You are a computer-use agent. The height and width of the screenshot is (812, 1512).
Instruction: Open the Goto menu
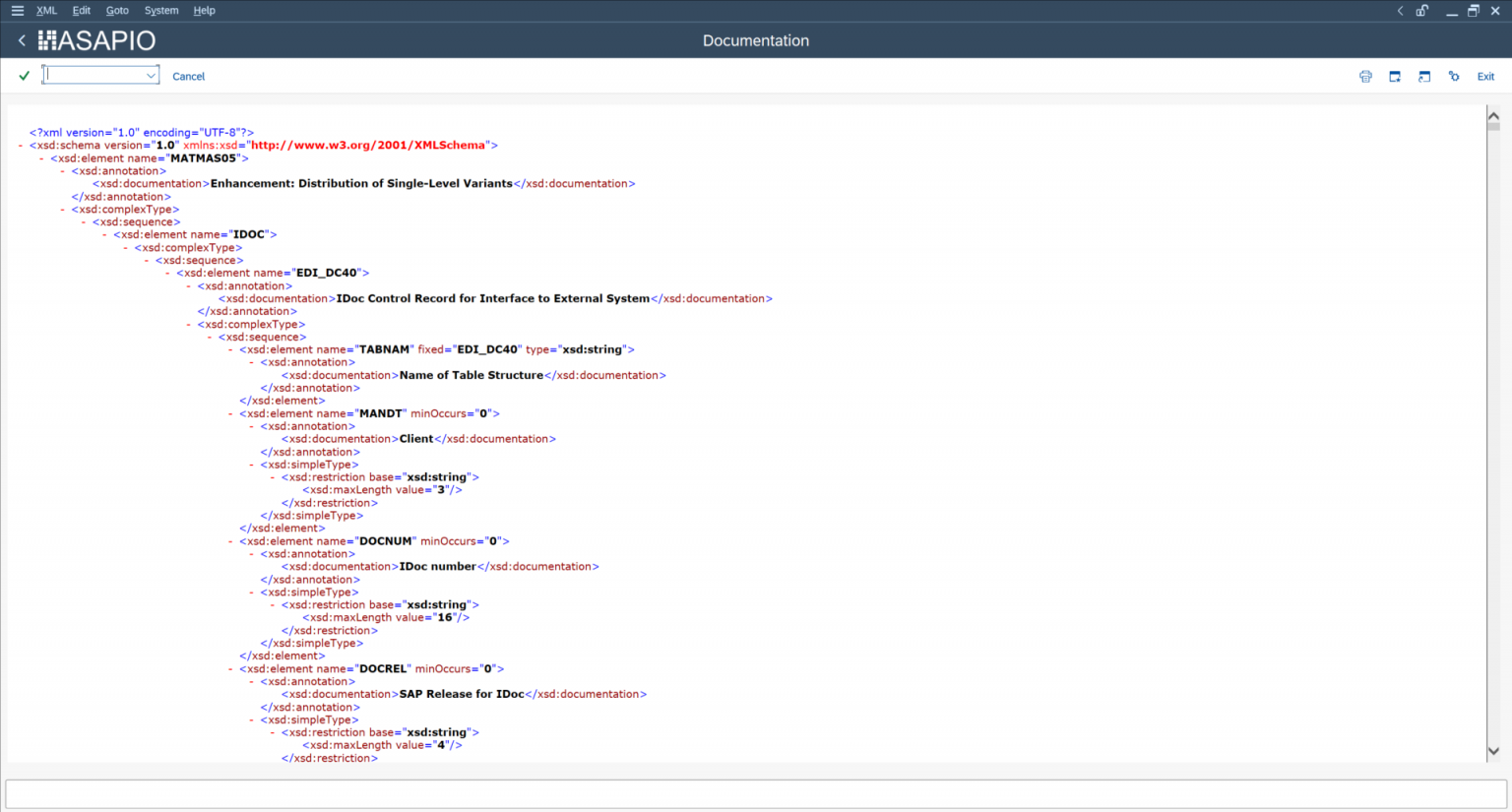point(117,11)
